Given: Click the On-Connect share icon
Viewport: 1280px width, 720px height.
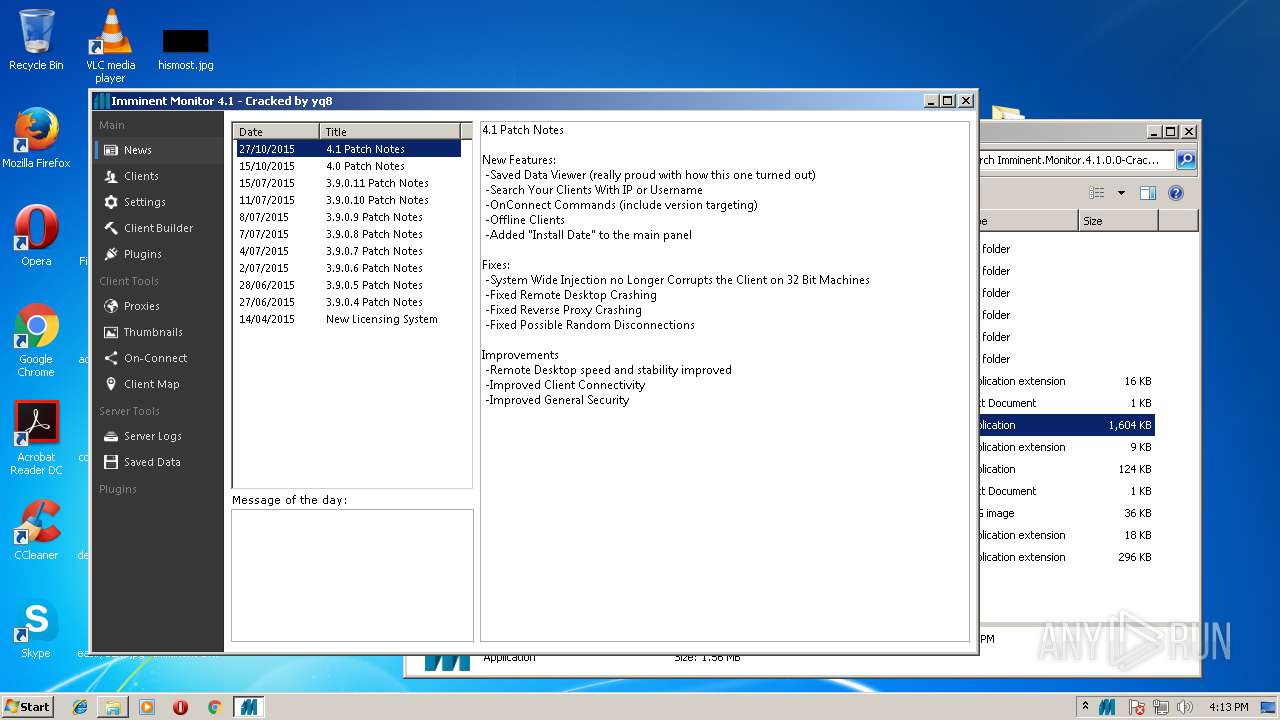Looking at the screenshot, I should (111, 358).
